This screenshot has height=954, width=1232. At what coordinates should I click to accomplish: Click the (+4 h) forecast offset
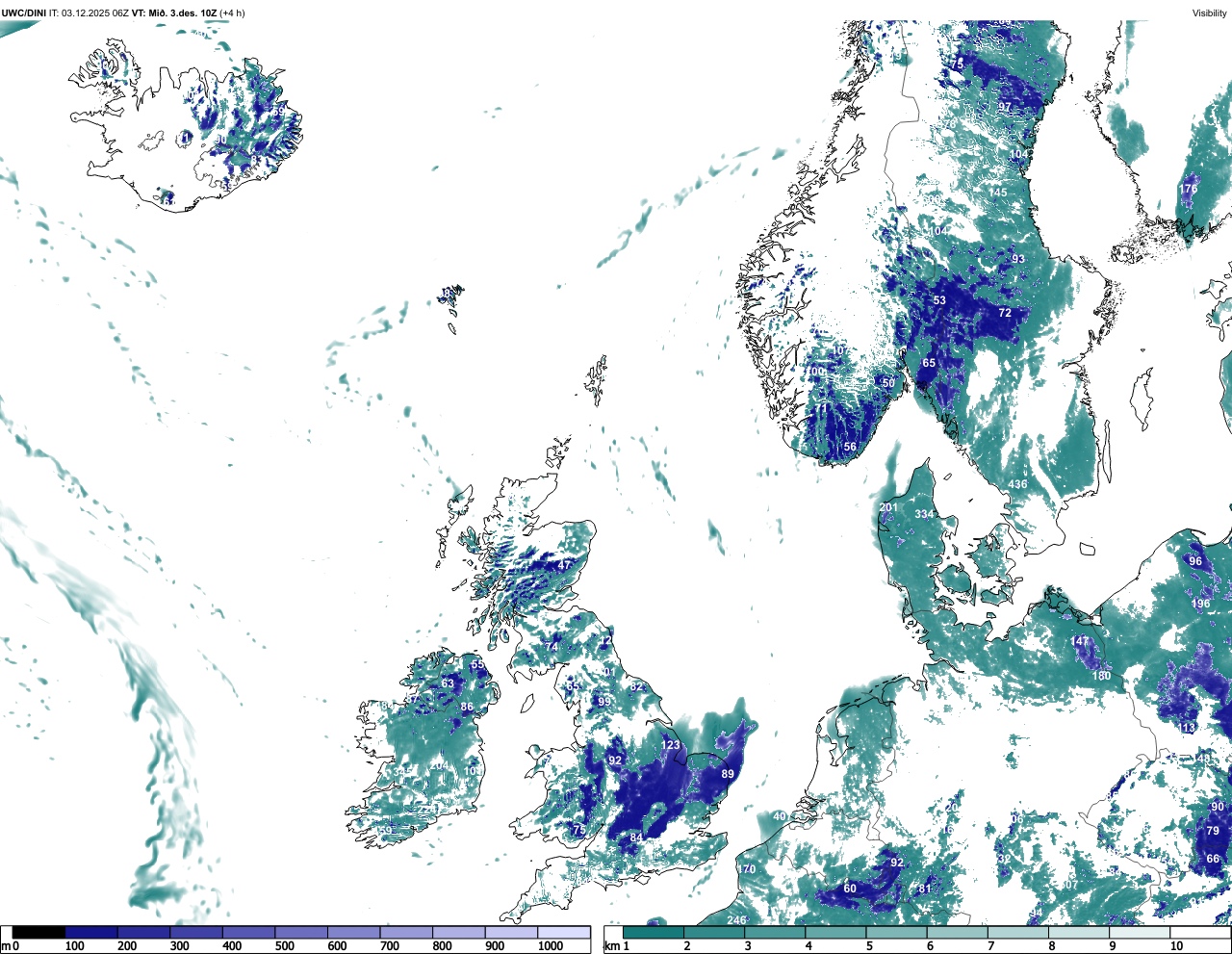pyautogui.click(x=232, y=13)
